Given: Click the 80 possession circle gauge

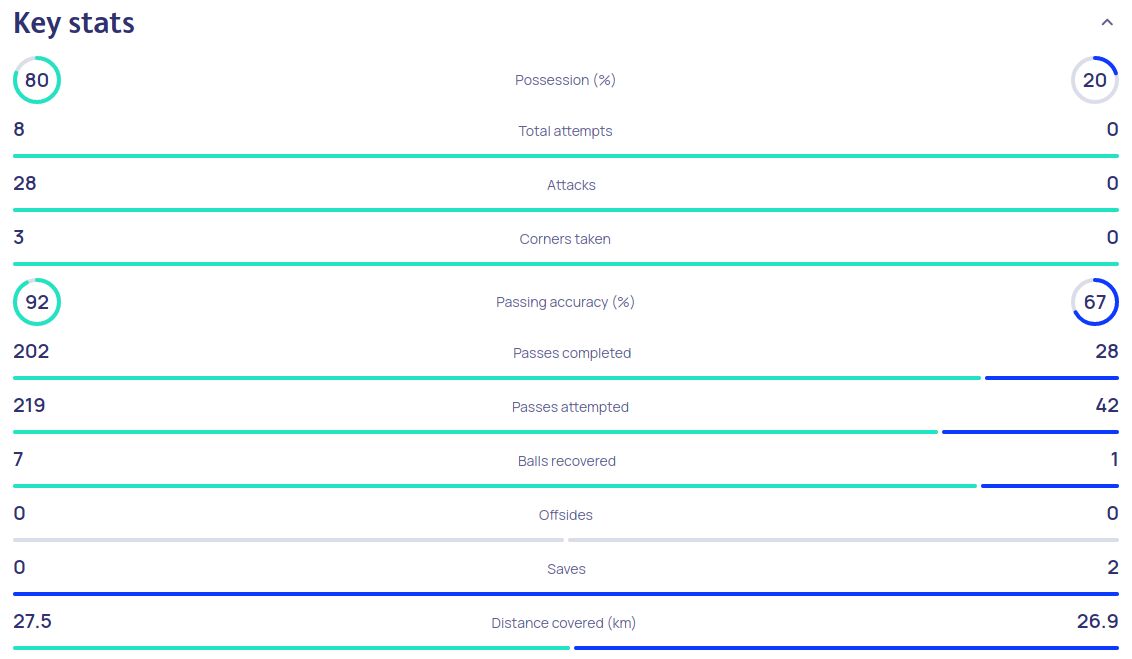Looking at the screenshot, I should (37, 80).
